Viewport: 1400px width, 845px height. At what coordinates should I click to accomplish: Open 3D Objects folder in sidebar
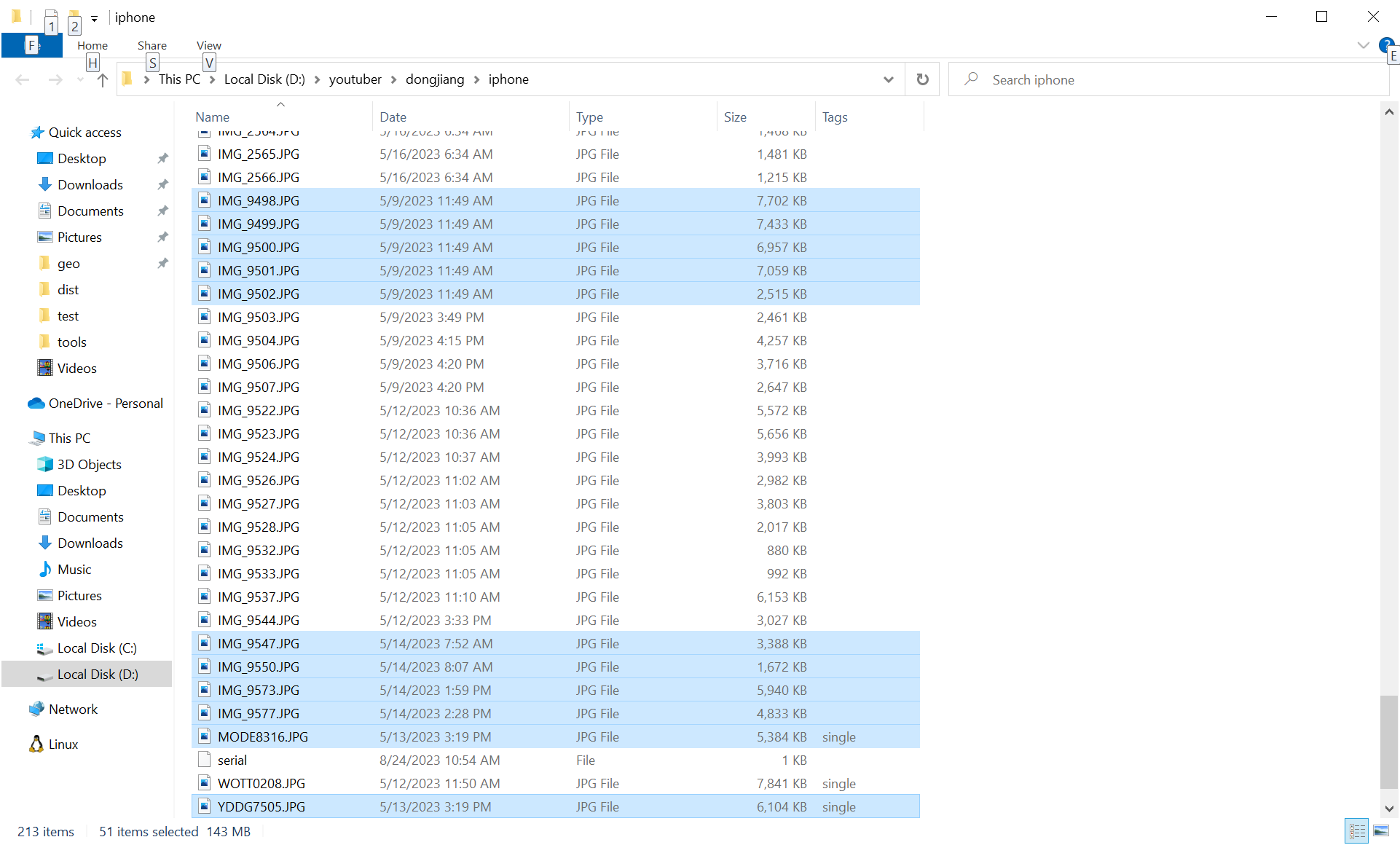[89, 464]
